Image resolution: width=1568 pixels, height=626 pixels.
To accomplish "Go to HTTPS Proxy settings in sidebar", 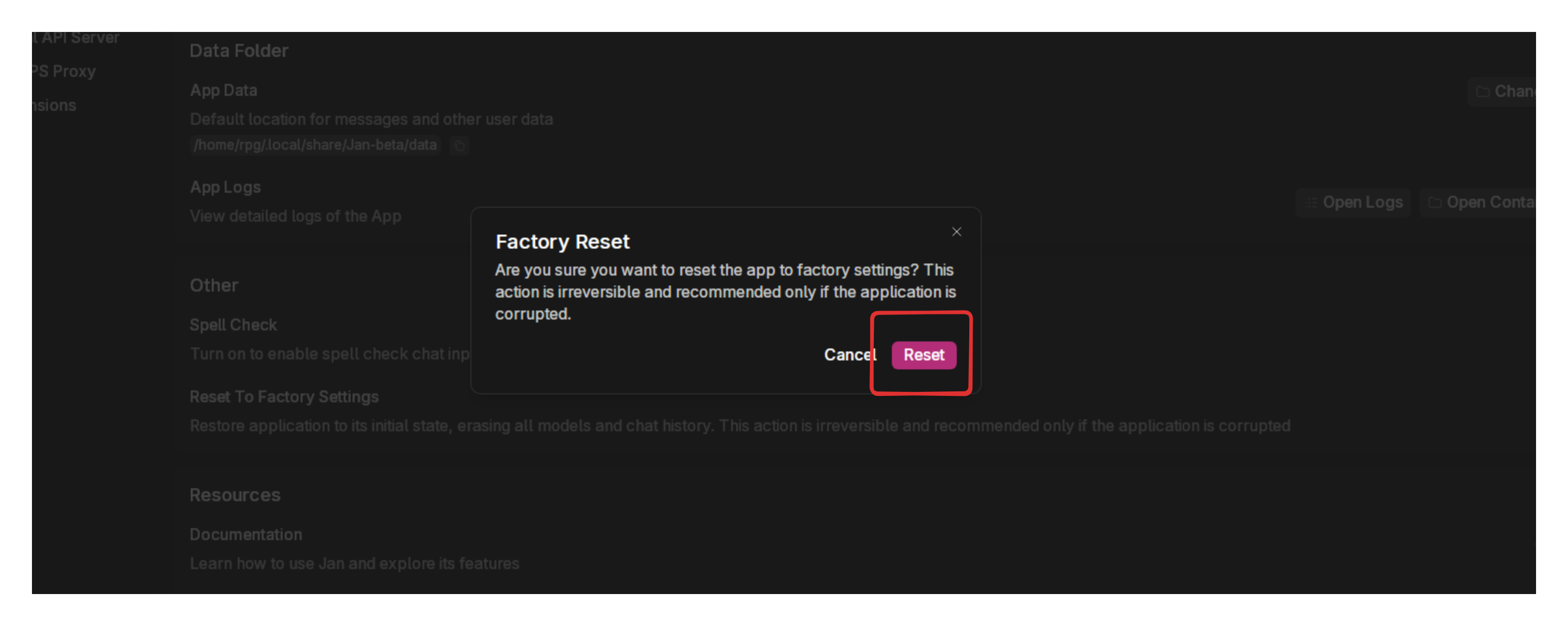I will click(64, 71).
